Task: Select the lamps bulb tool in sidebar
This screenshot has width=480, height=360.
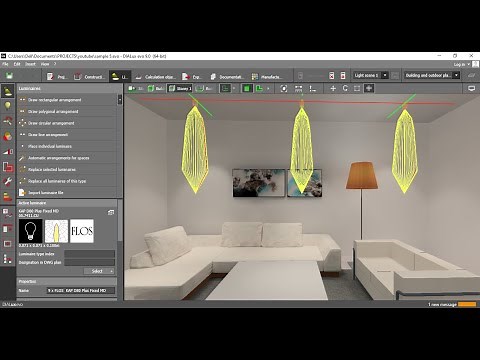Action: (7, 106)
